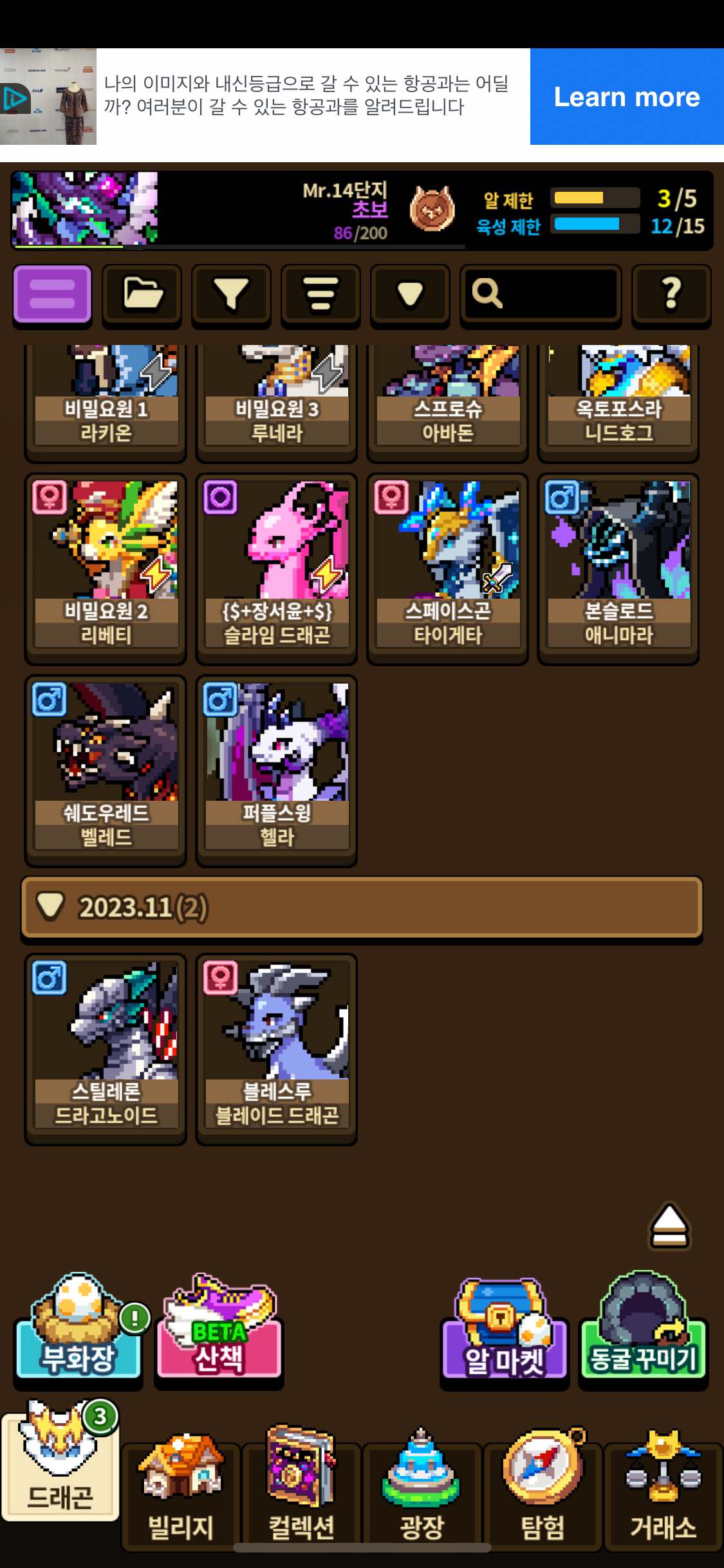This screenshot has height=1568, width=724.
Task: Tap the yellow 알 제한 progress bar
Action: coord(595,198)
